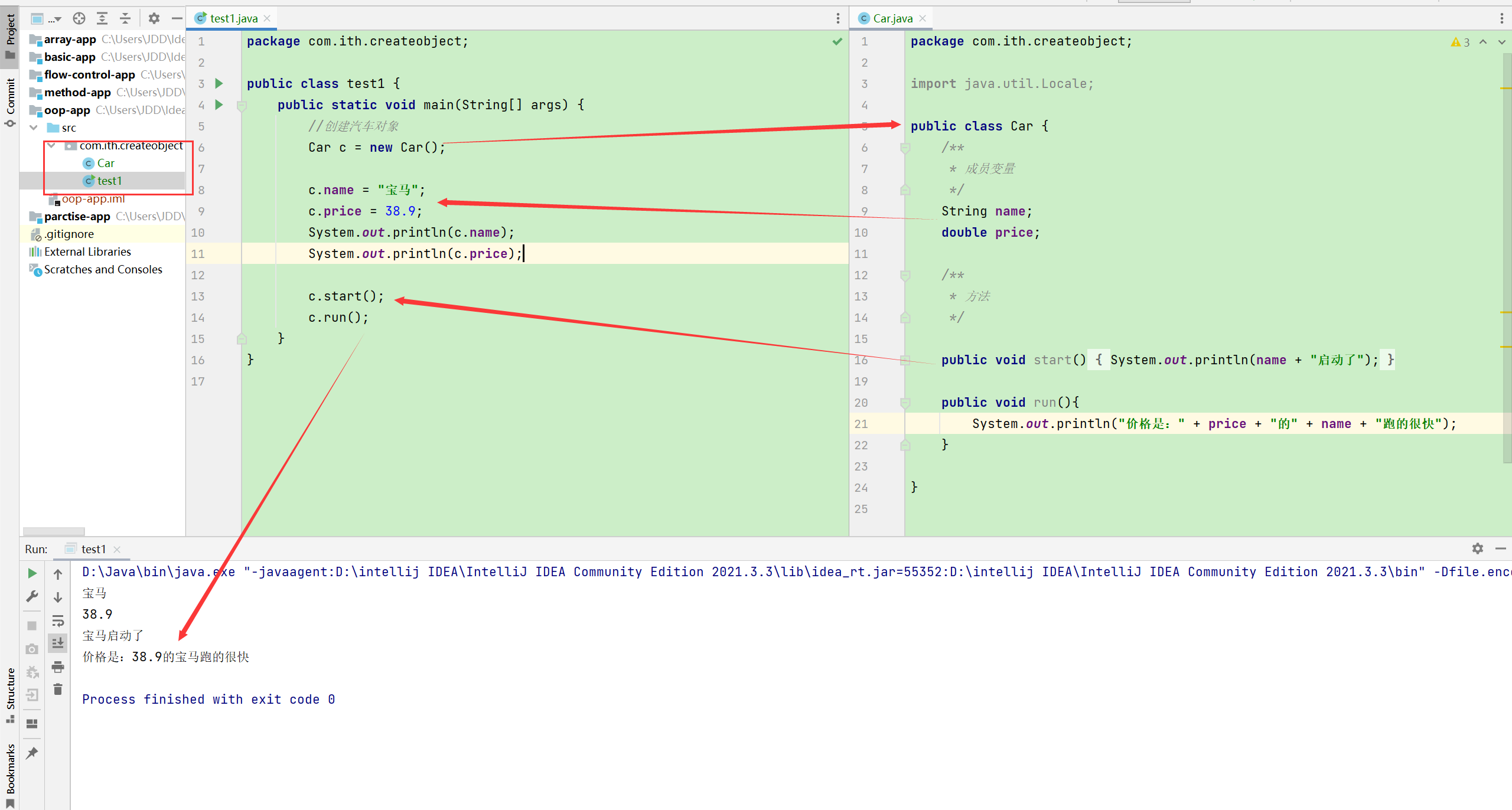1512x810 pixels.
Task: Run main method gutter arrow line 4
Action: click(x=219, y=104)
